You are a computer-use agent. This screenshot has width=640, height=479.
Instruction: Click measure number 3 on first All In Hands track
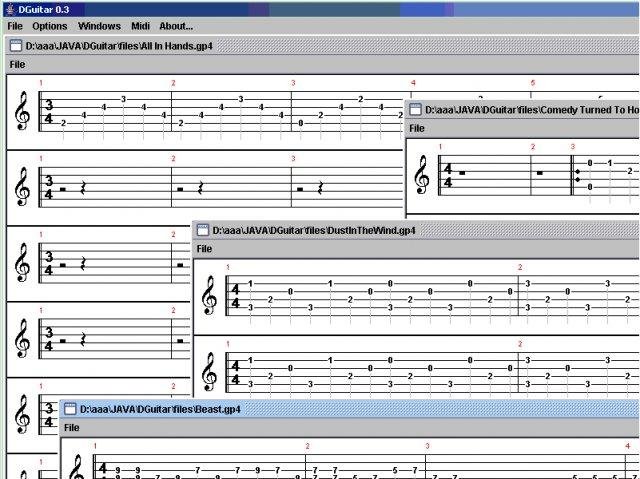293,83
